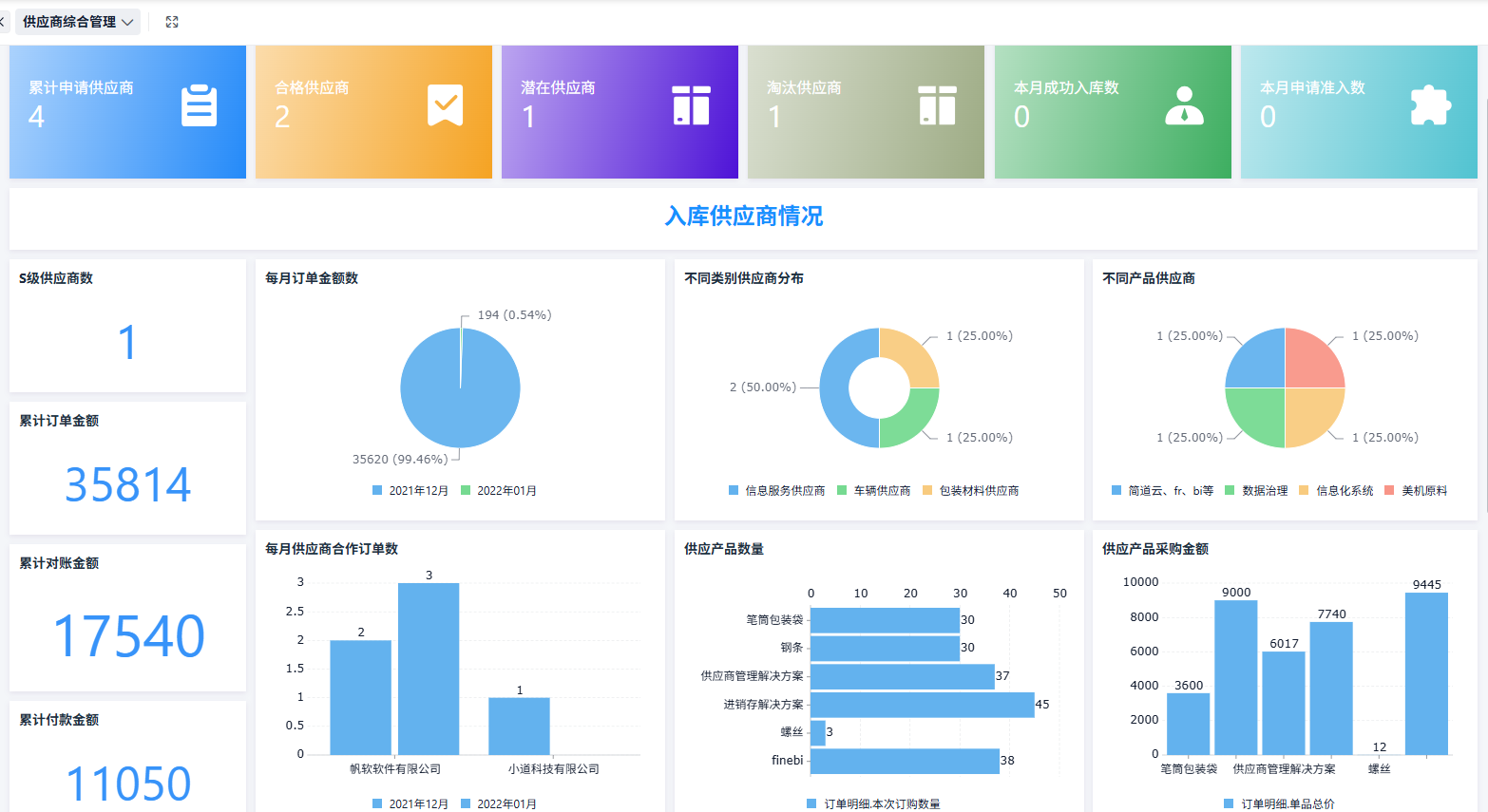1488x812 pixels.
Task: Toggle 订单明细.单品总价 legend item
Action: (x=1279, y=804)
